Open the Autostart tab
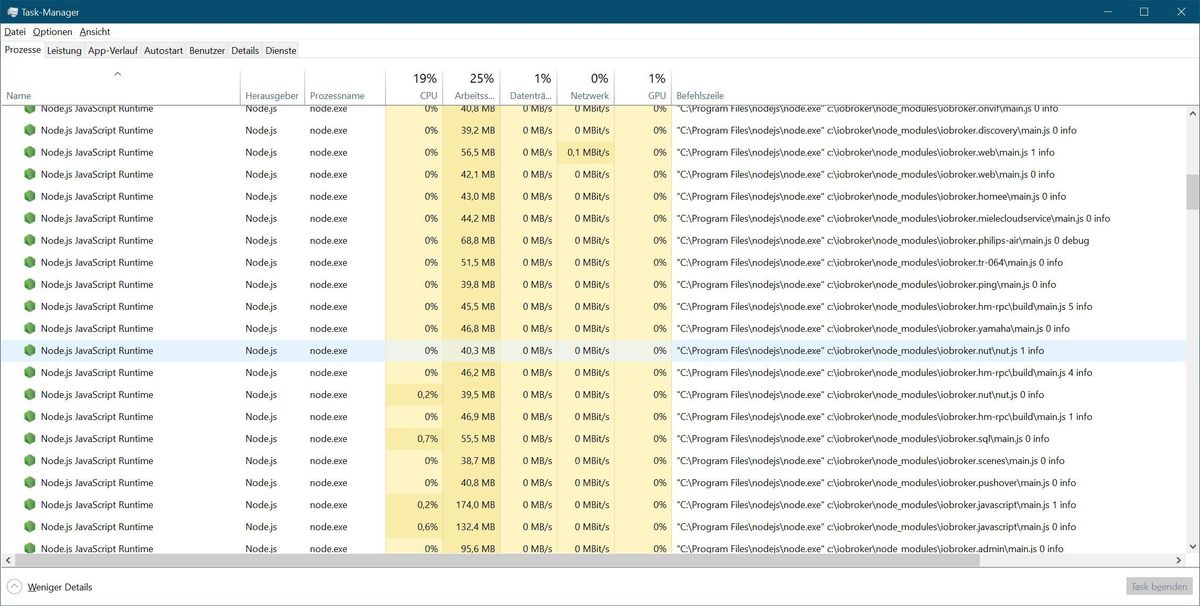 [163, 50]
